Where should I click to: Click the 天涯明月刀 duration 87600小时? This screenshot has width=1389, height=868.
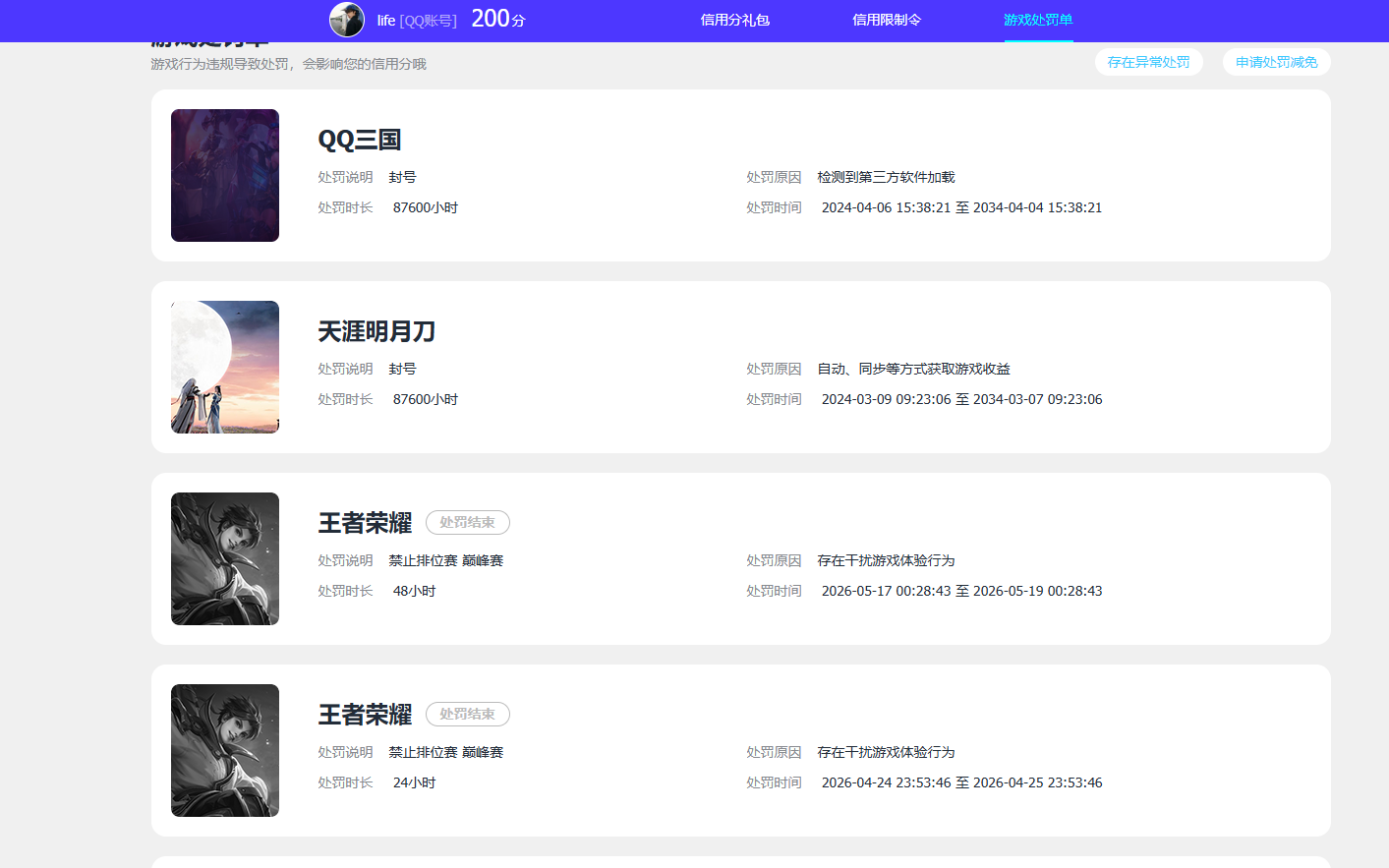point(426,399)
